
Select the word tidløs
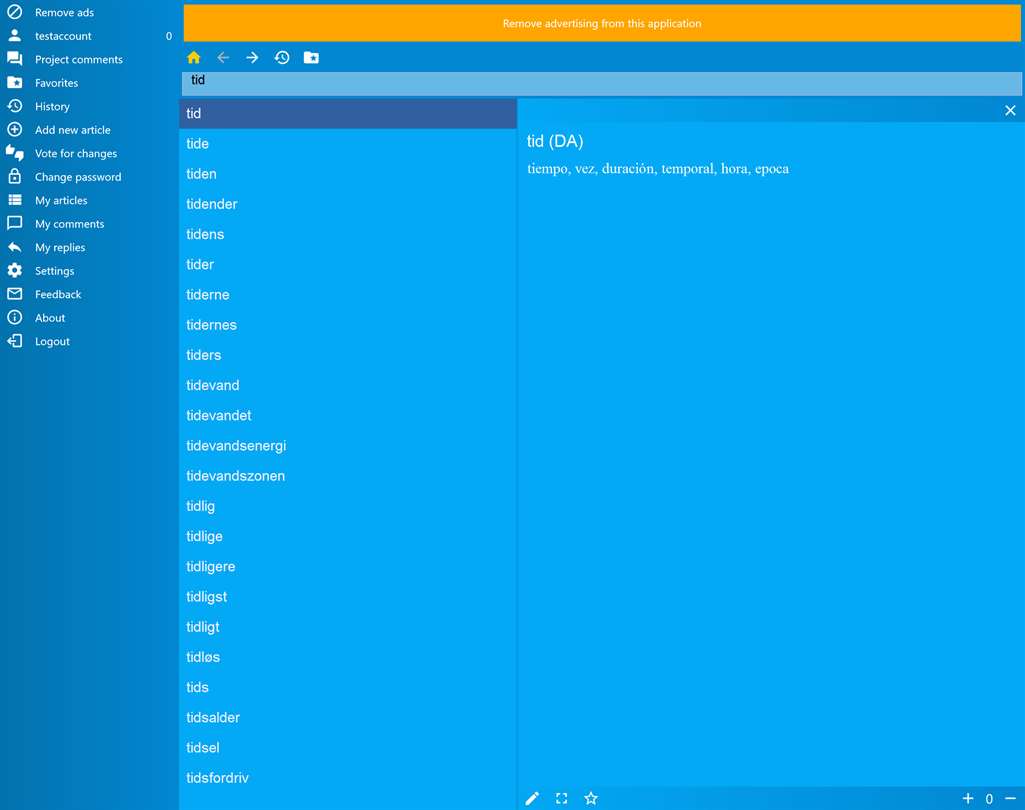pyautogui.click(x=348, y=657)
